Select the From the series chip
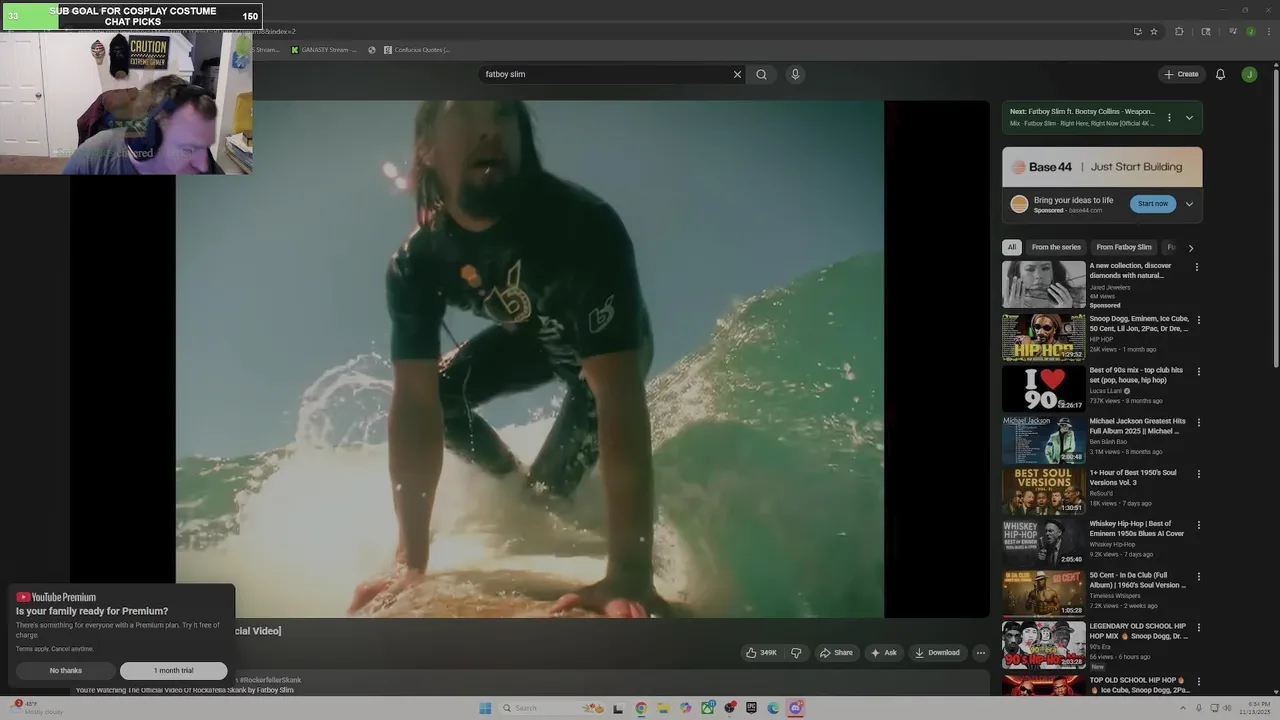Viewport: 1280px width, 720px height. pos(1056,247)
